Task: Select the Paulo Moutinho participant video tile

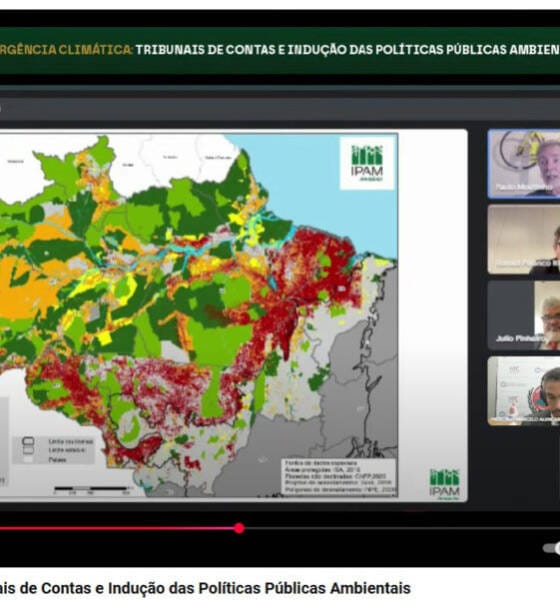Action: point(524,164)
